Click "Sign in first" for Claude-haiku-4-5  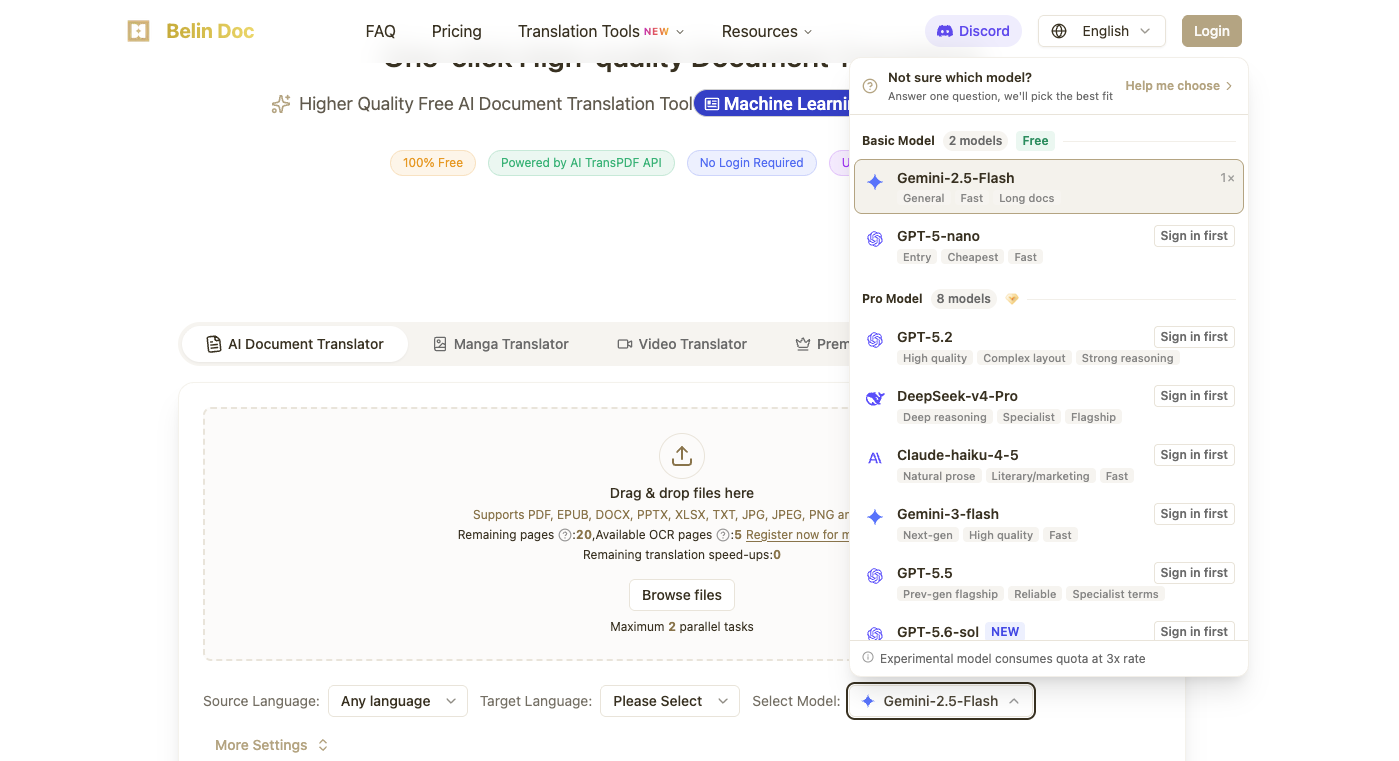click(x=1194, y=455)
